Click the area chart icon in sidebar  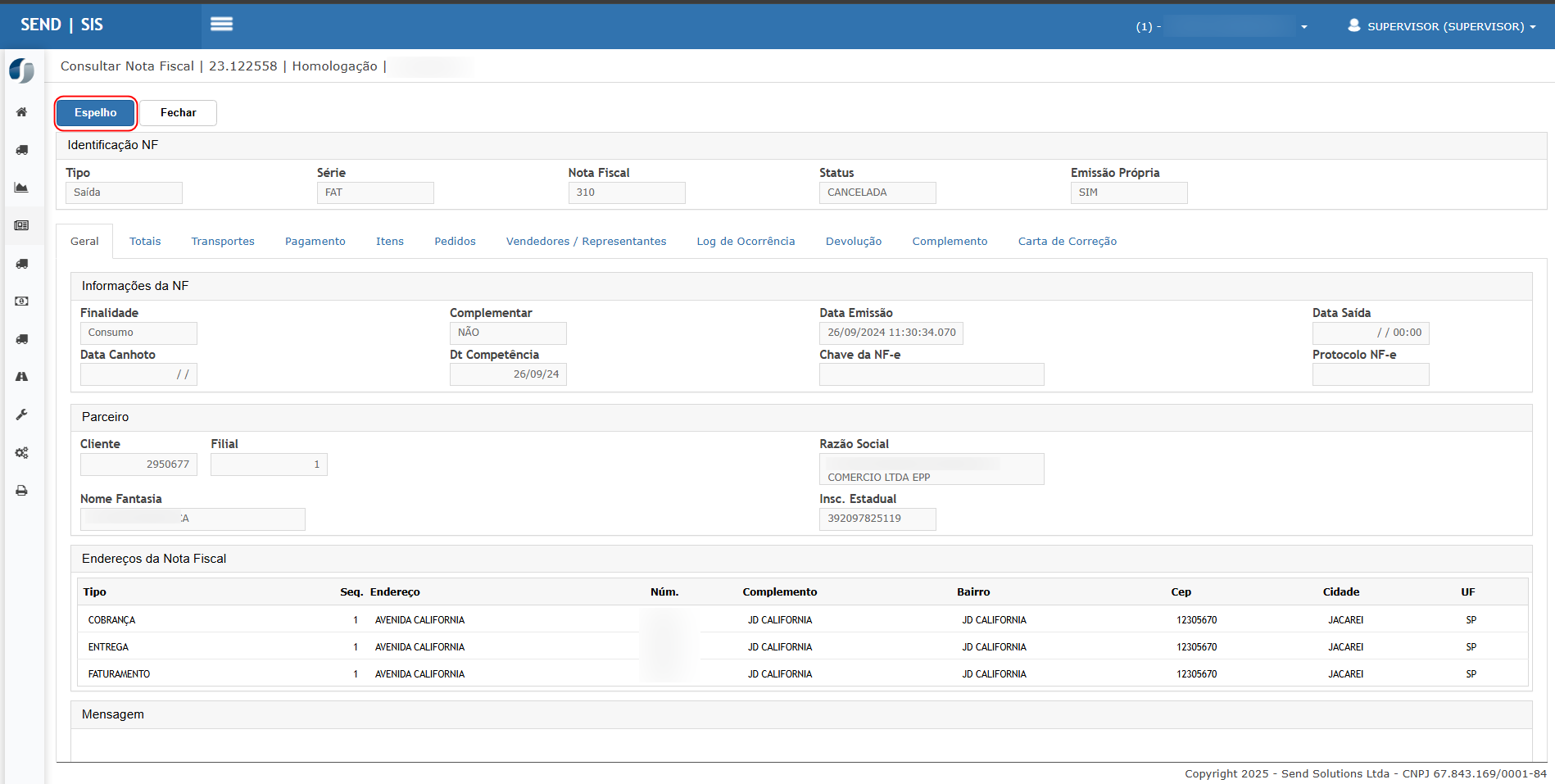click(22, 188)
